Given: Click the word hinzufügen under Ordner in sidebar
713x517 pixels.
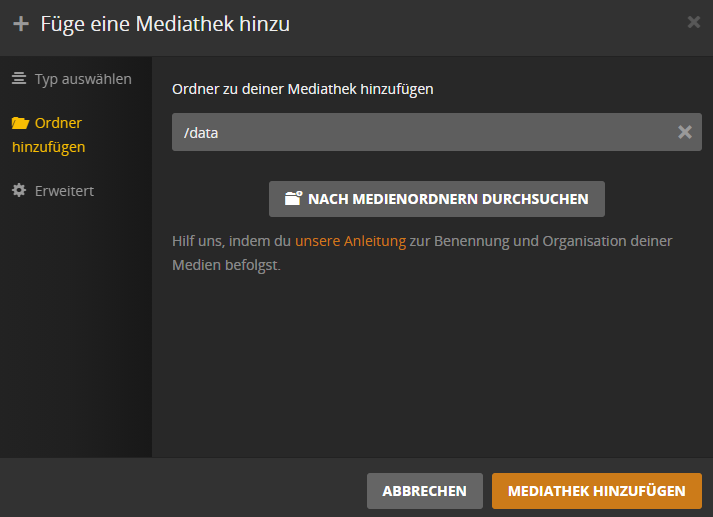Looking at the screenshot, I should (x=49, y=147).
